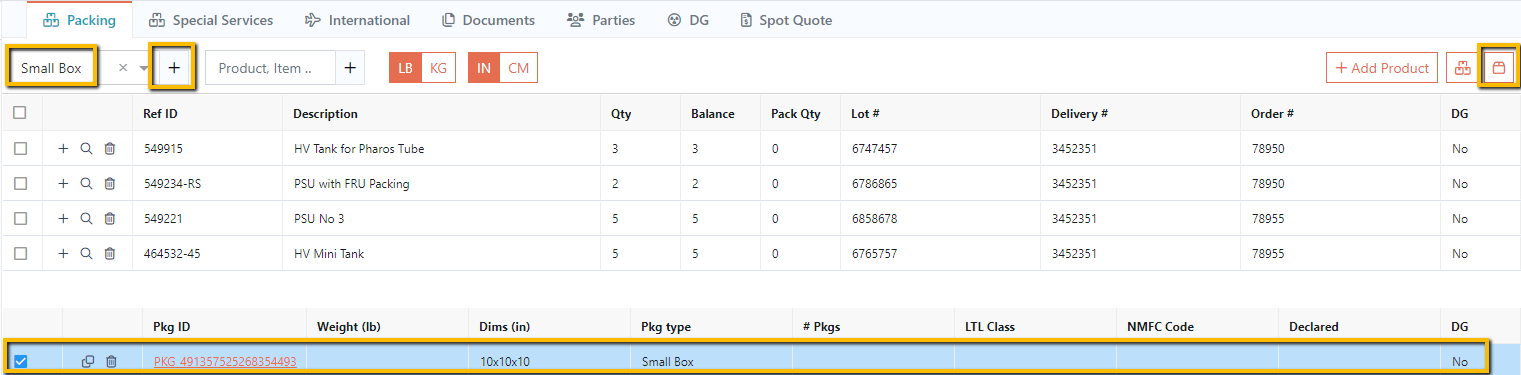The height and width of the screenshot is (375, 1521).
Task: Check the box for product 549234-RS
Action: (x=20, y=183)
